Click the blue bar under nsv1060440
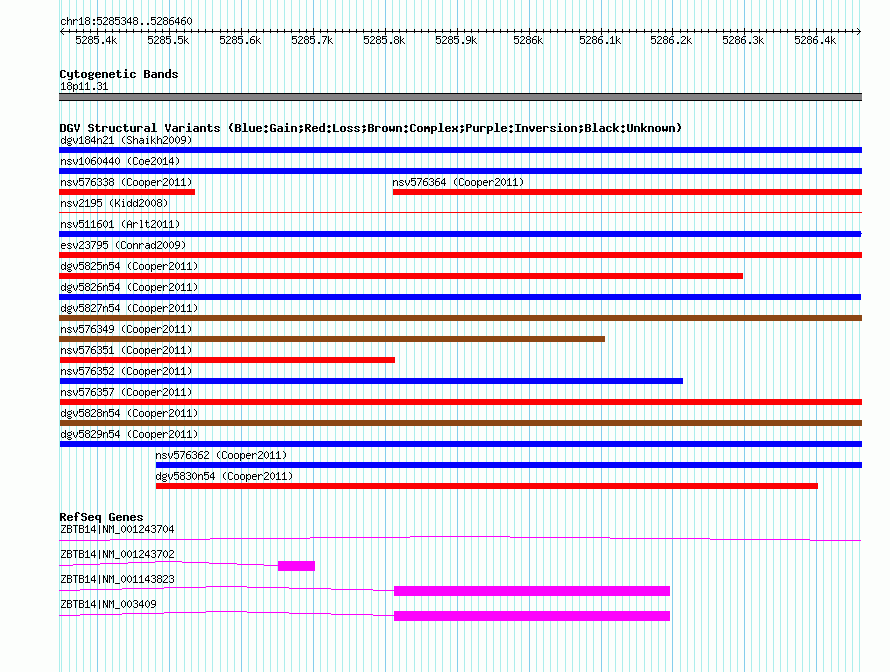890x672 pixels. coord(460,171)
